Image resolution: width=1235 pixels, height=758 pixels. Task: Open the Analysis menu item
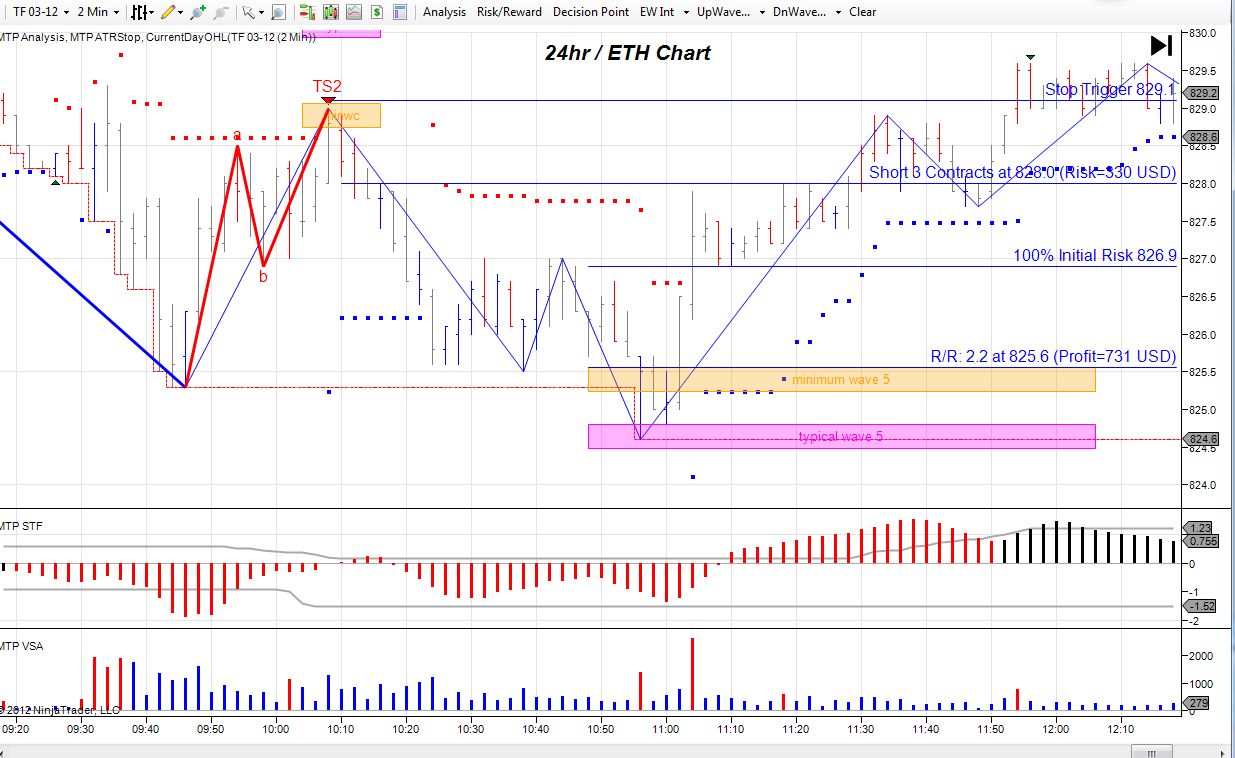coord(444,12)
